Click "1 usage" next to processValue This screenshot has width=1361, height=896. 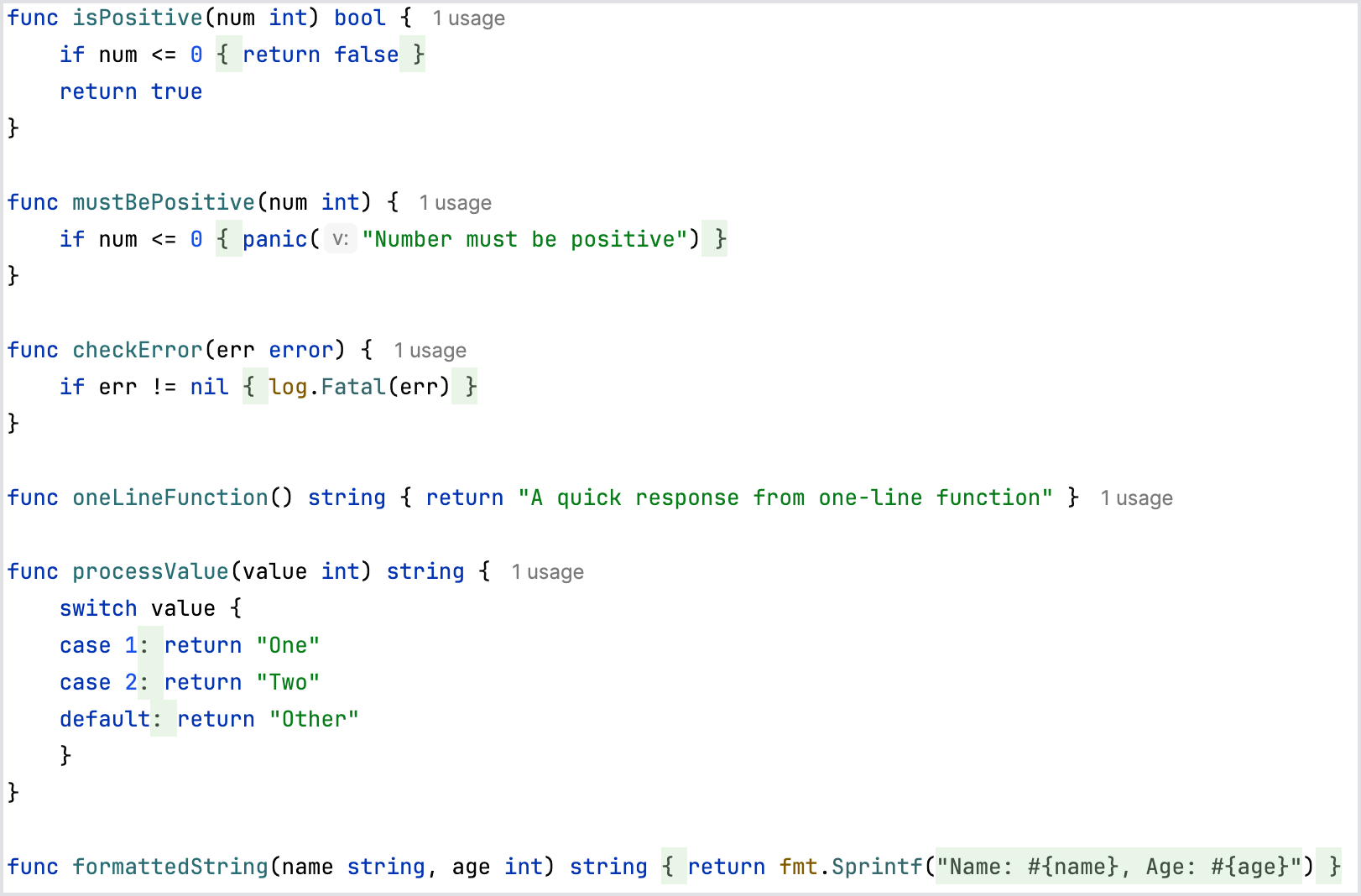coord(547,571)
